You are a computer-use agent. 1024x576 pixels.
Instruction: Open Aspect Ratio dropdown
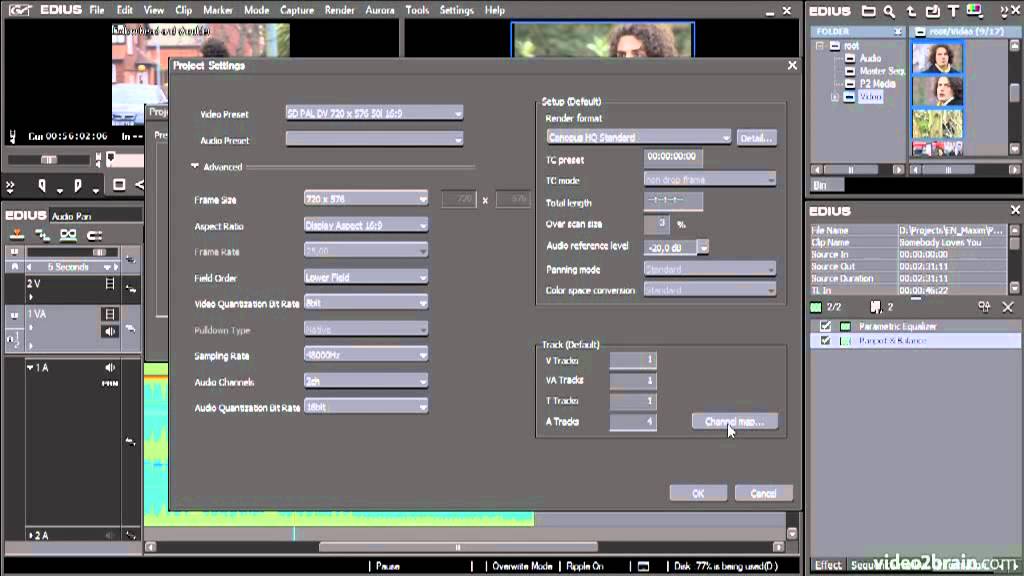(x=366, y=225)
